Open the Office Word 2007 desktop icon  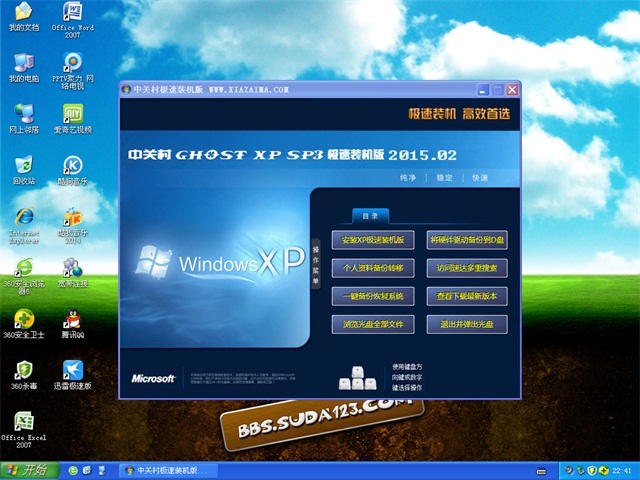(72, 13)
